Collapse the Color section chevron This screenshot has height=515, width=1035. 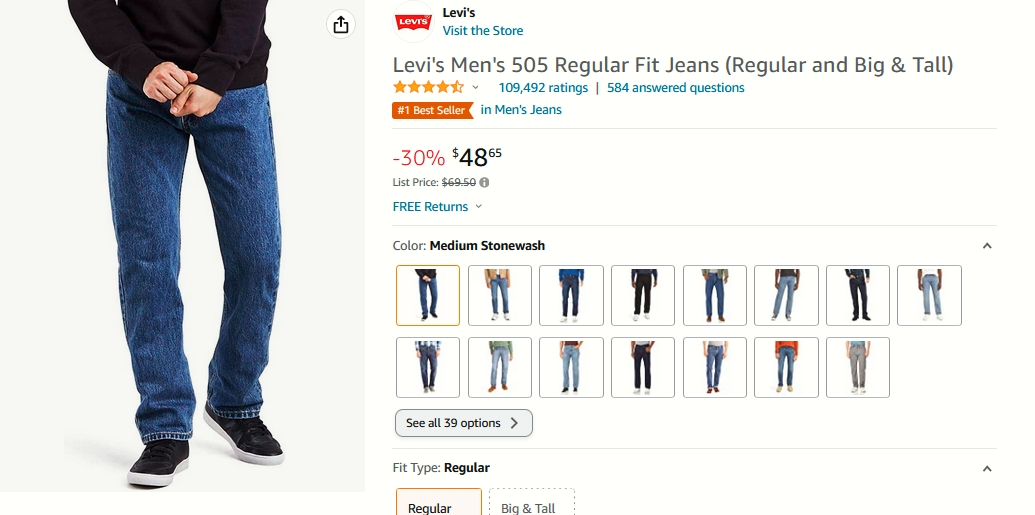tap(987, 246)
